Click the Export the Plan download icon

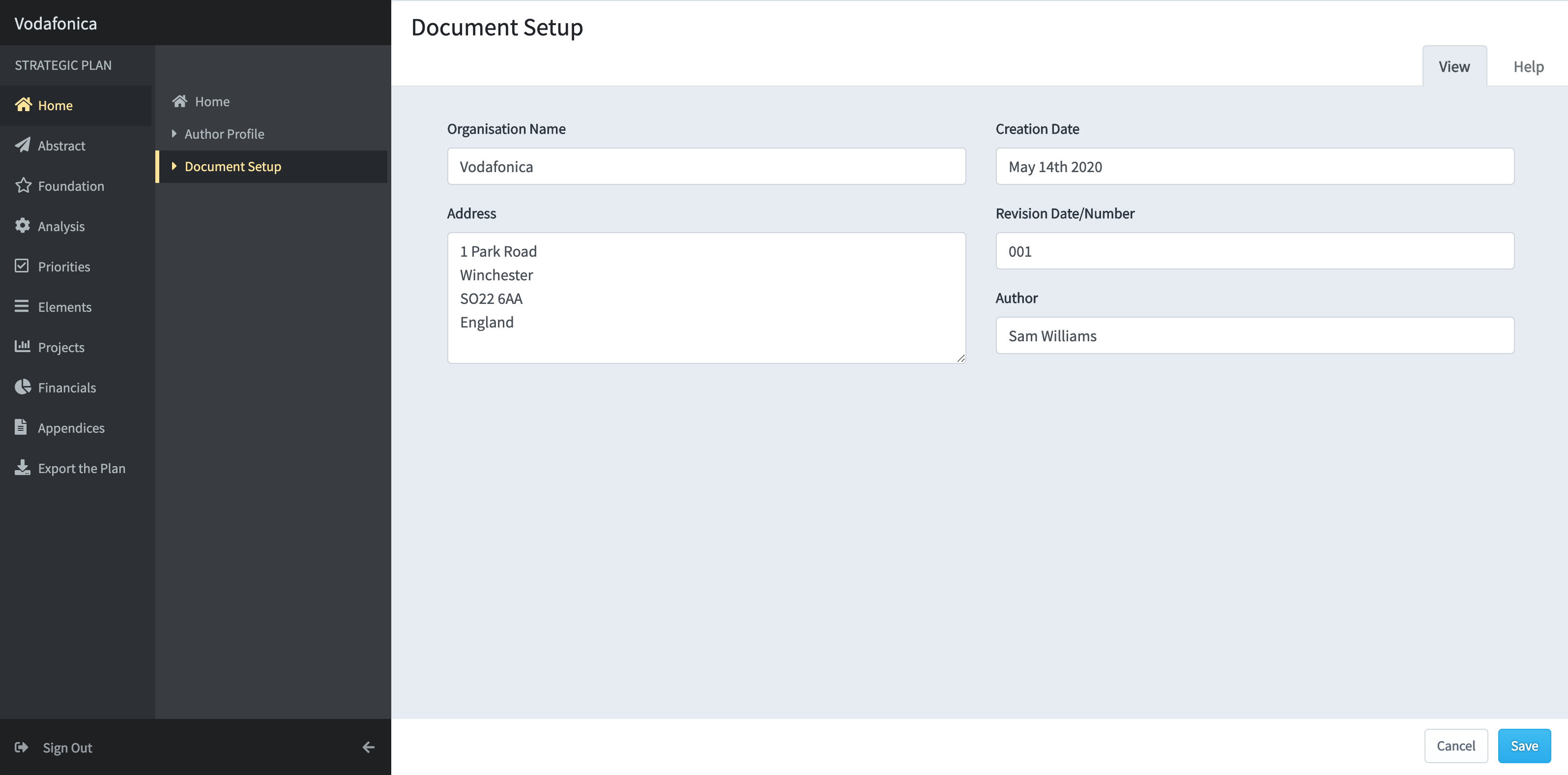(x=23, y=468)
